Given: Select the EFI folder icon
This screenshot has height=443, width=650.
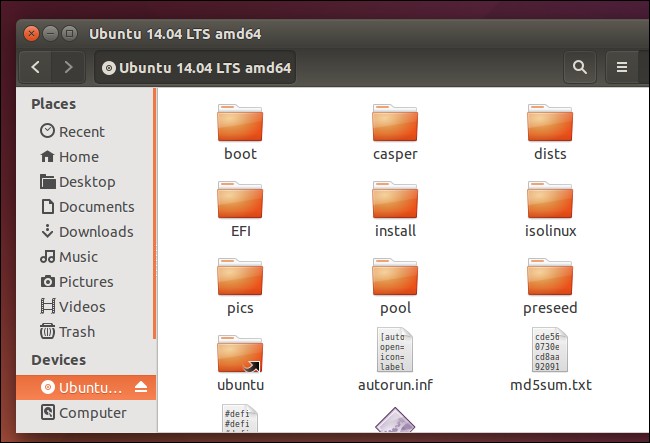Looking at the screenshot, I should (x=240, y=200).
